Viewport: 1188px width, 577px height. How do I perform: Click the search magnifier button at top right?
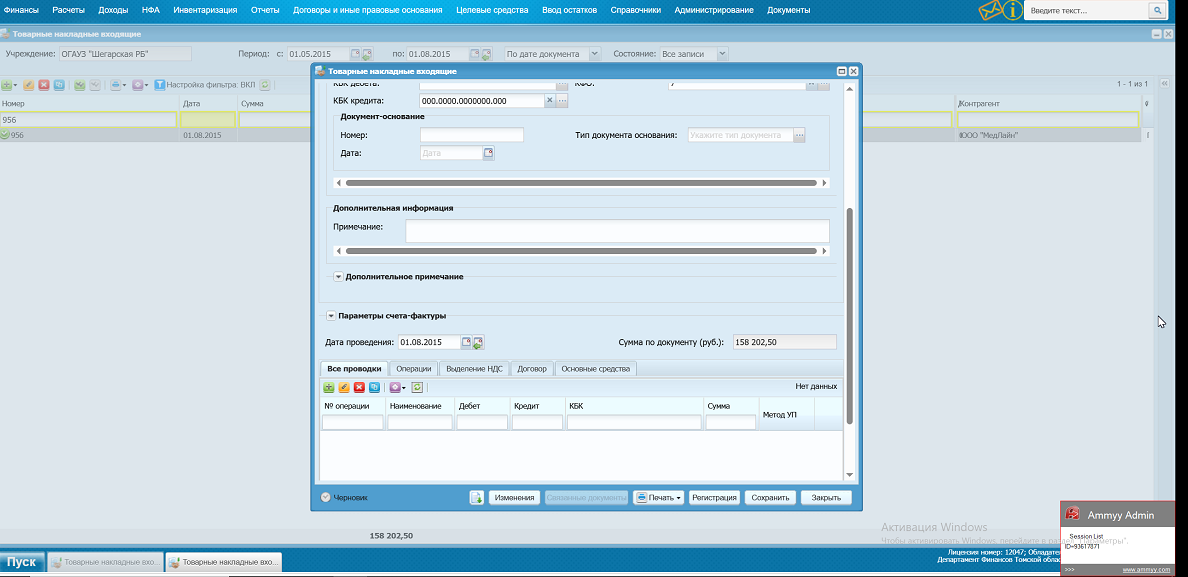(x=1158, y=11)
